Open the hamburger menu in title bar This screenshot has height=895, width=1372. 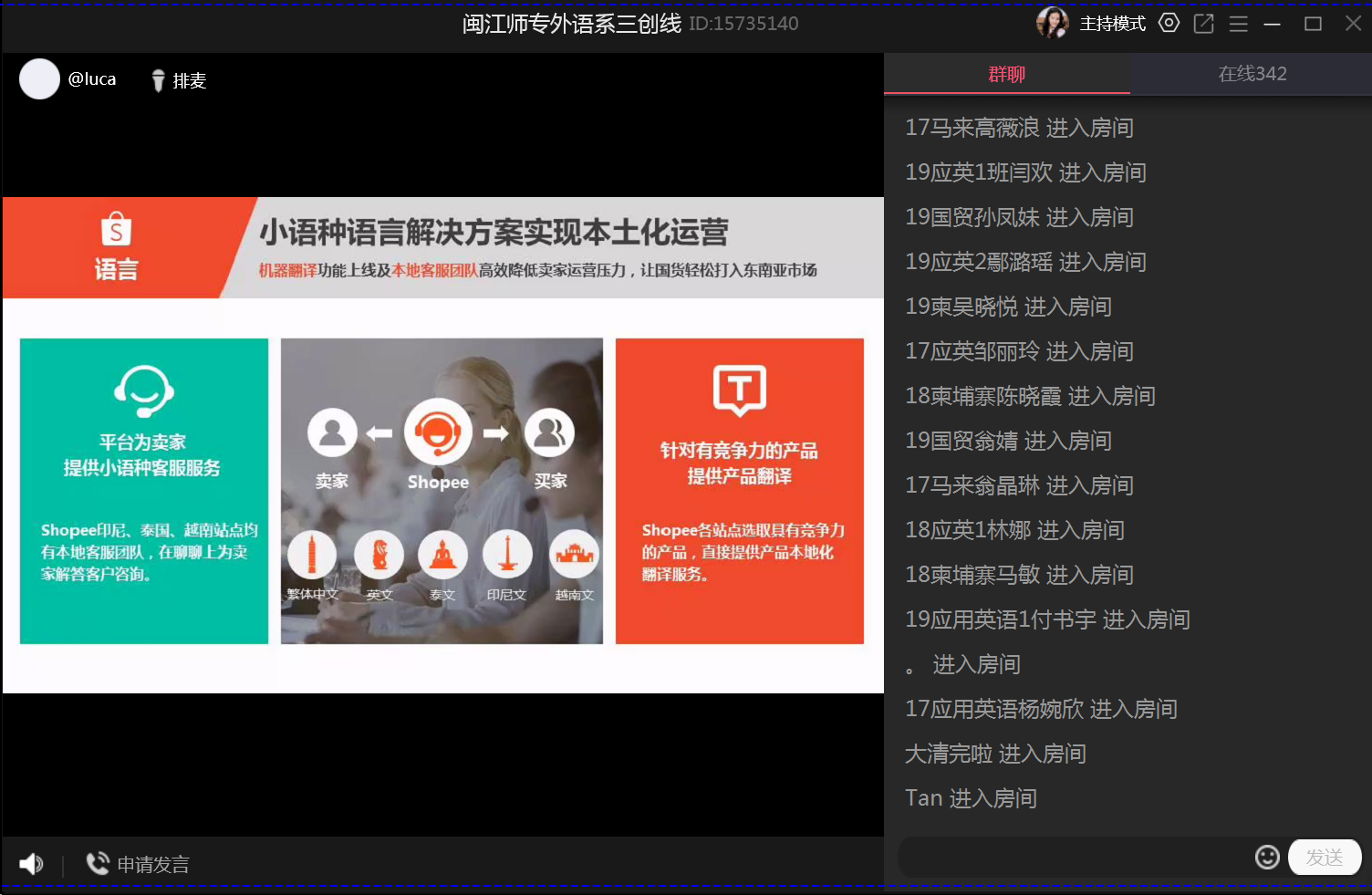(x=1238, y=24)
